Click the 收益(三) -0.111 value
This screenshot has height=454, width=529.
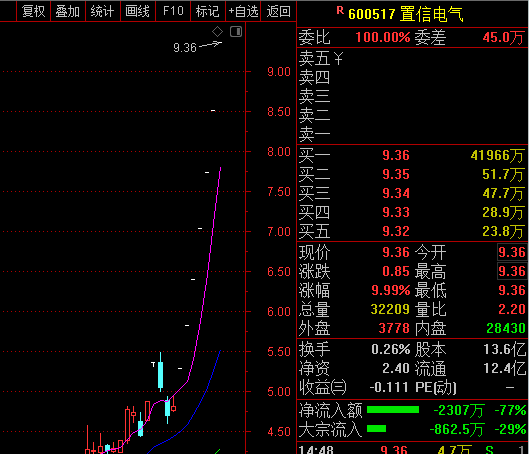[x=389, y=387]
